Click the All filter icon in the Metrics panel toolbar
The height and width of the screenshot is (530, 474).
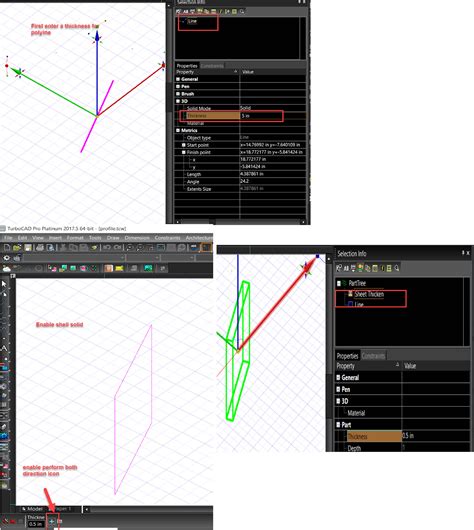pos(185,11)
